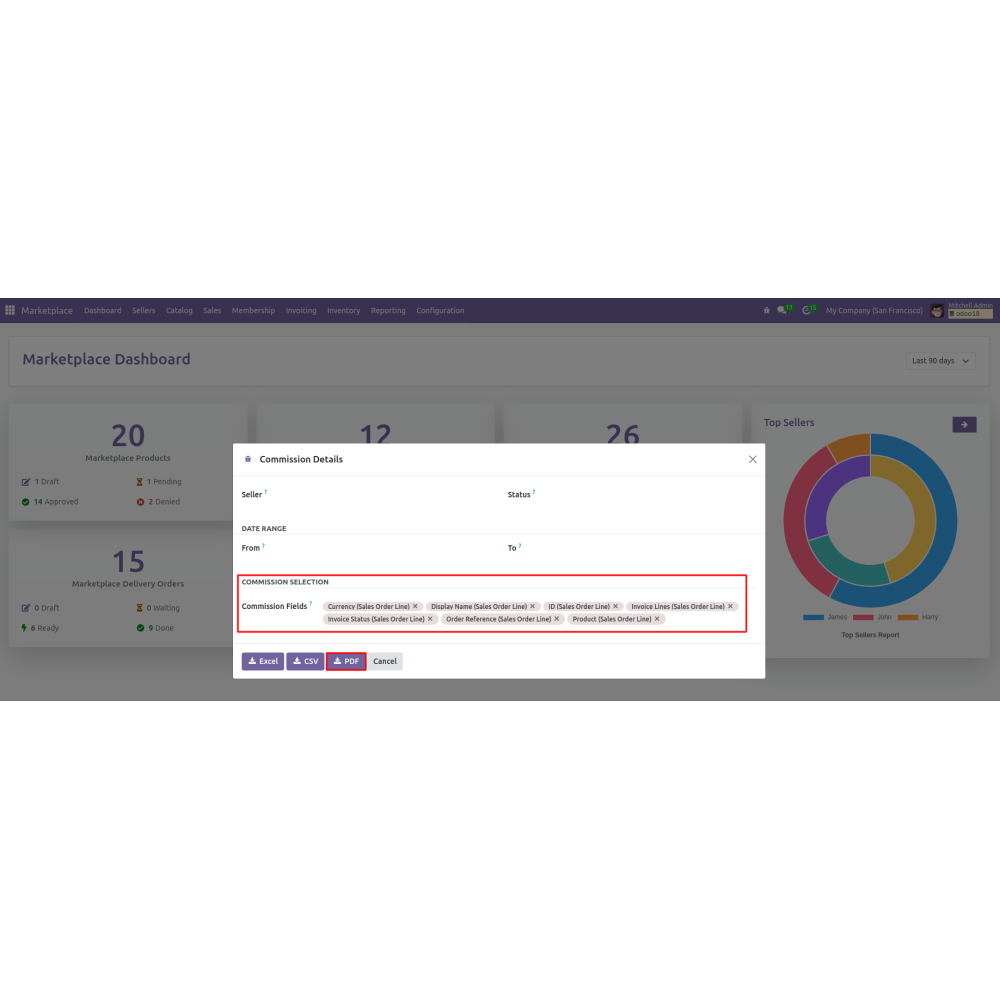Delete the Order Reference tag with its x
Screen dimensions: 1000x1000
pos(557,619)
